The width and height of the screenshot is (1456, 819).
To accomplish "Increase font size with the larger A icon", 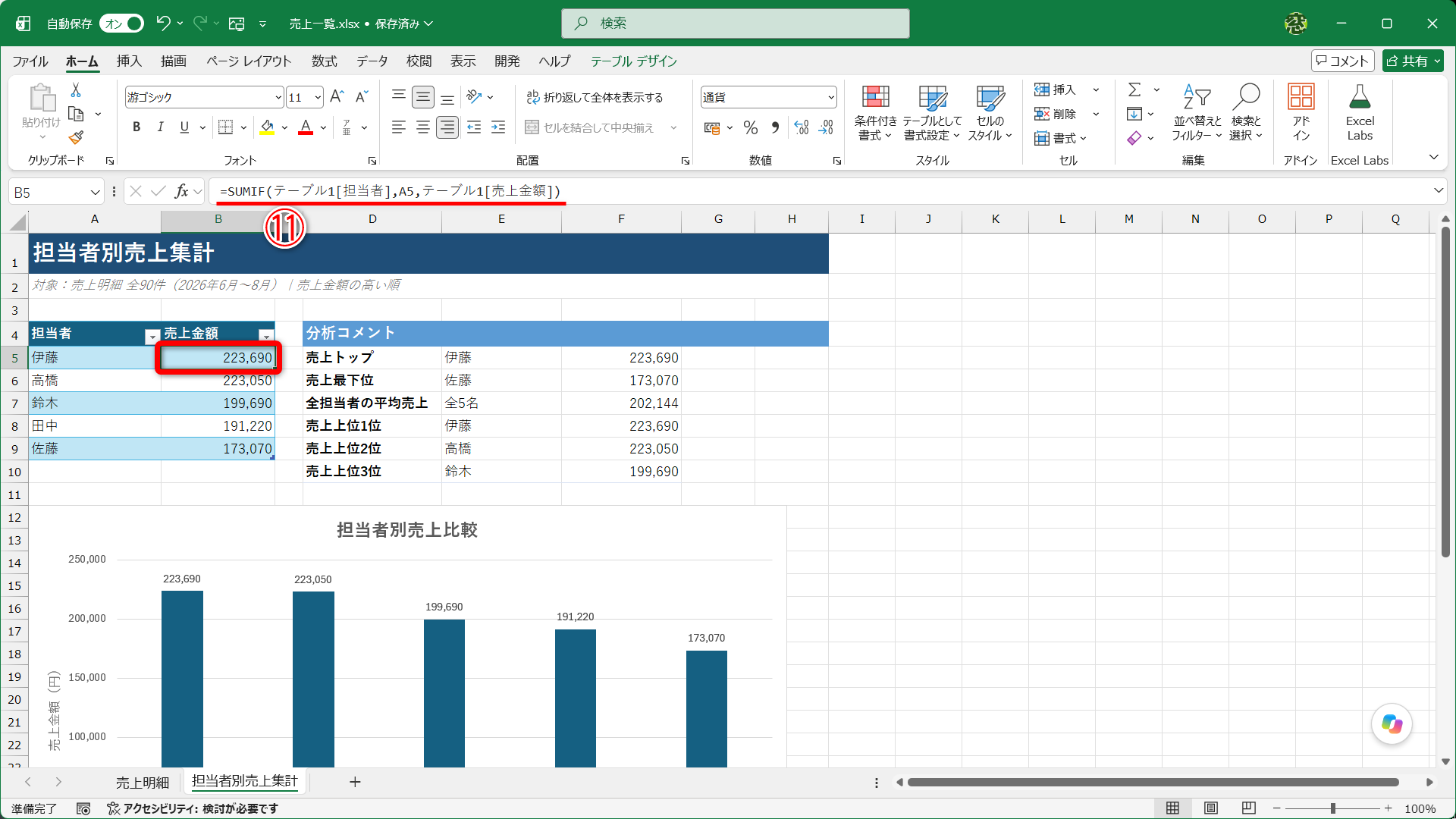I will coord(337,96).
